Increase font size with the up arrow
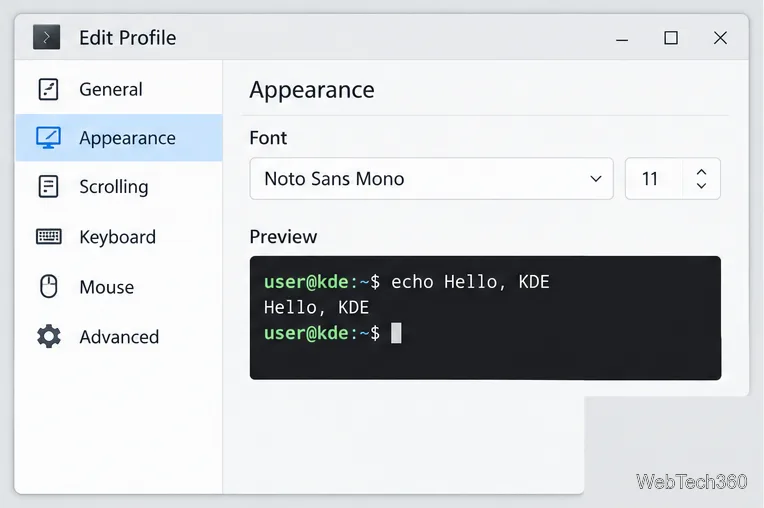 [x=701, y=172]
